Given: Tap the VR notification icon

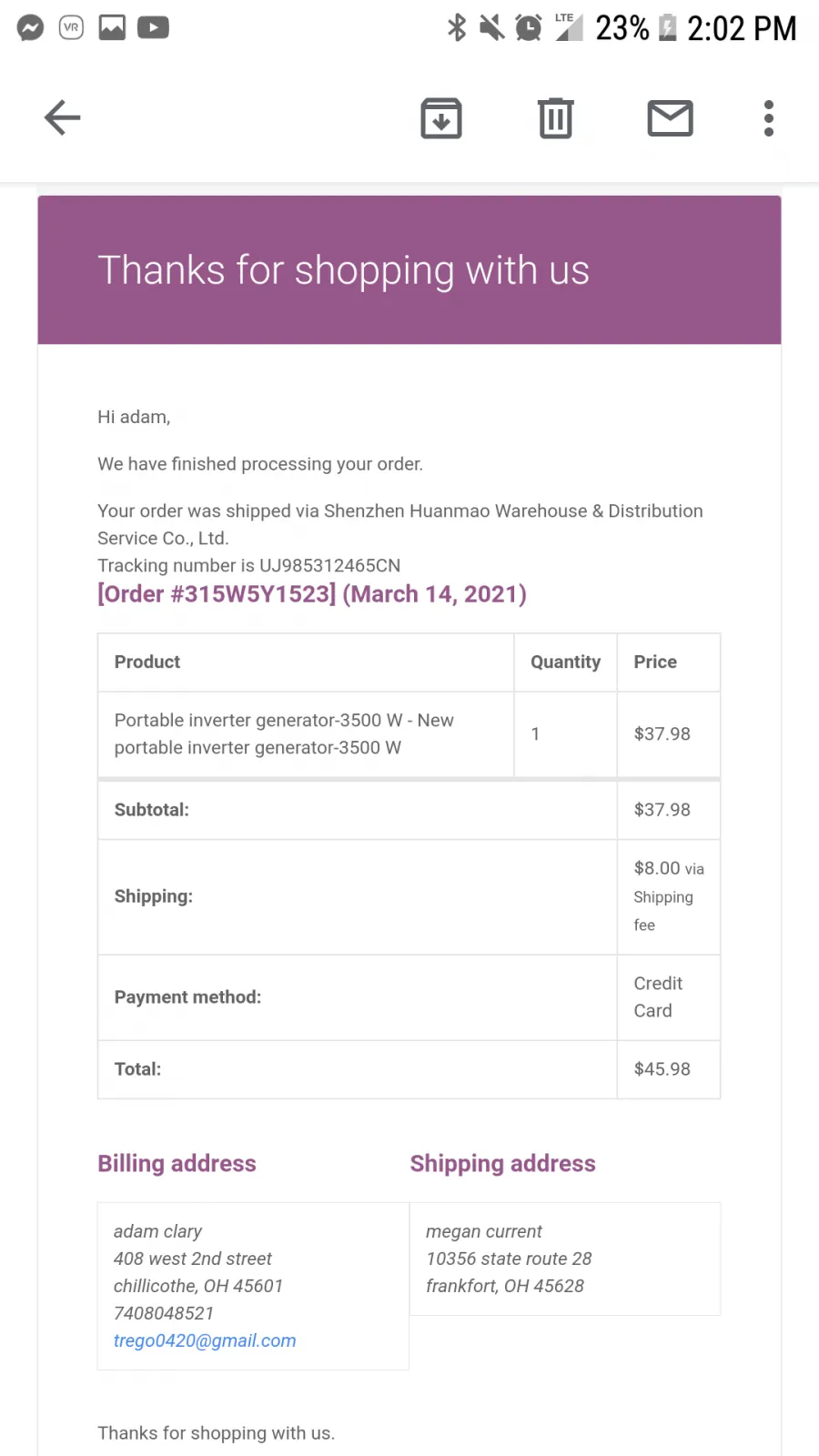Looking at the screenshot, I should 71,28.
